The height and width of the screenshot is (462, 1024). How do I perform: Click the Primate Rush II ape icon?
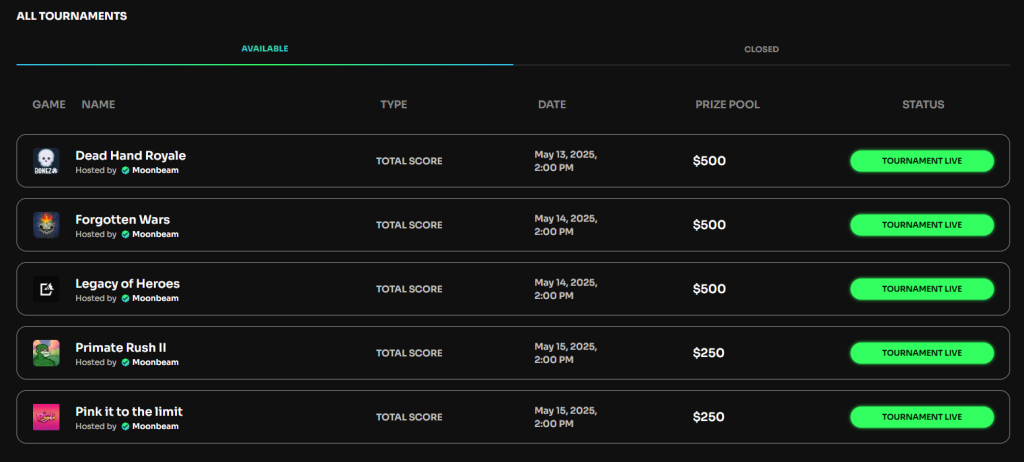click(x=46, y=353)
